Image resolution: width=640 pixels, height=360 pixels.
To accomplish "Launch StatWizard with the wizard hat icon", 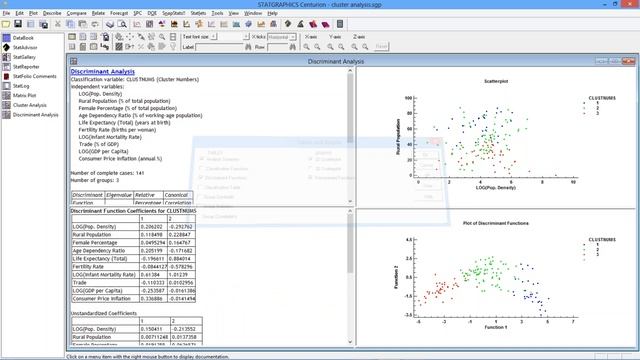I will coord(300,24).
